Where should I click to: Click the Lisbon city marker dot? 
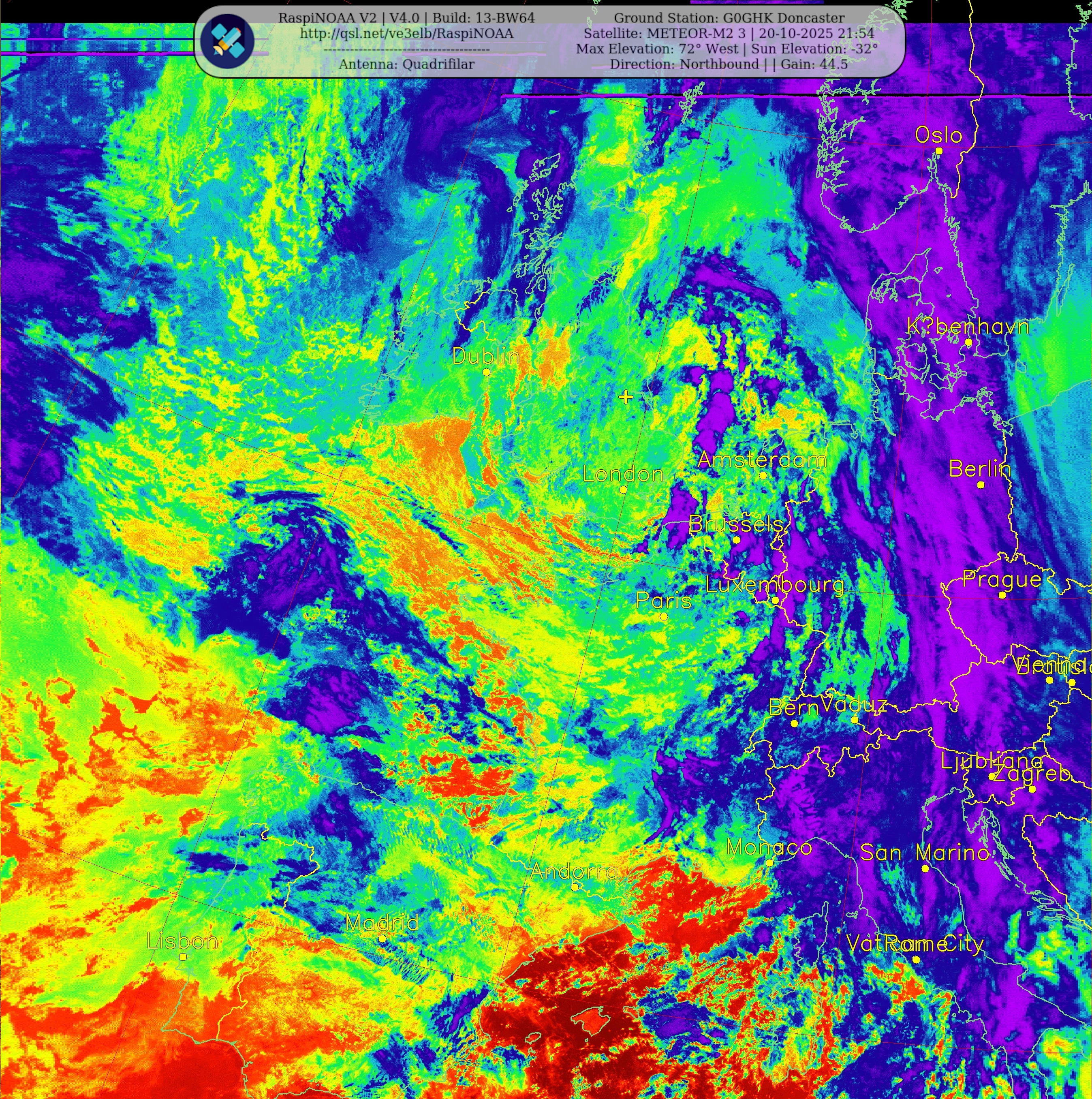coord(183,957)
